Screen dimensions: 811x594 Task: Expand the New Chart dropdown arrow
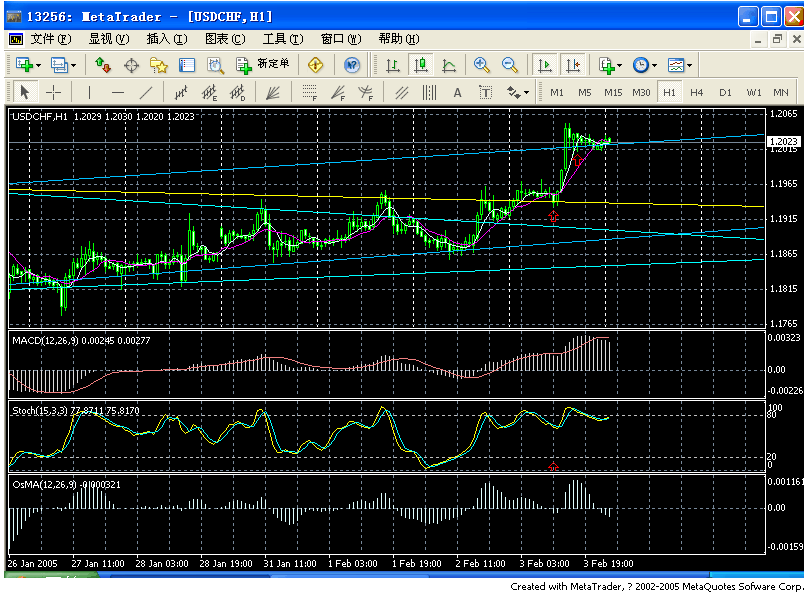(x=38, y=65)
